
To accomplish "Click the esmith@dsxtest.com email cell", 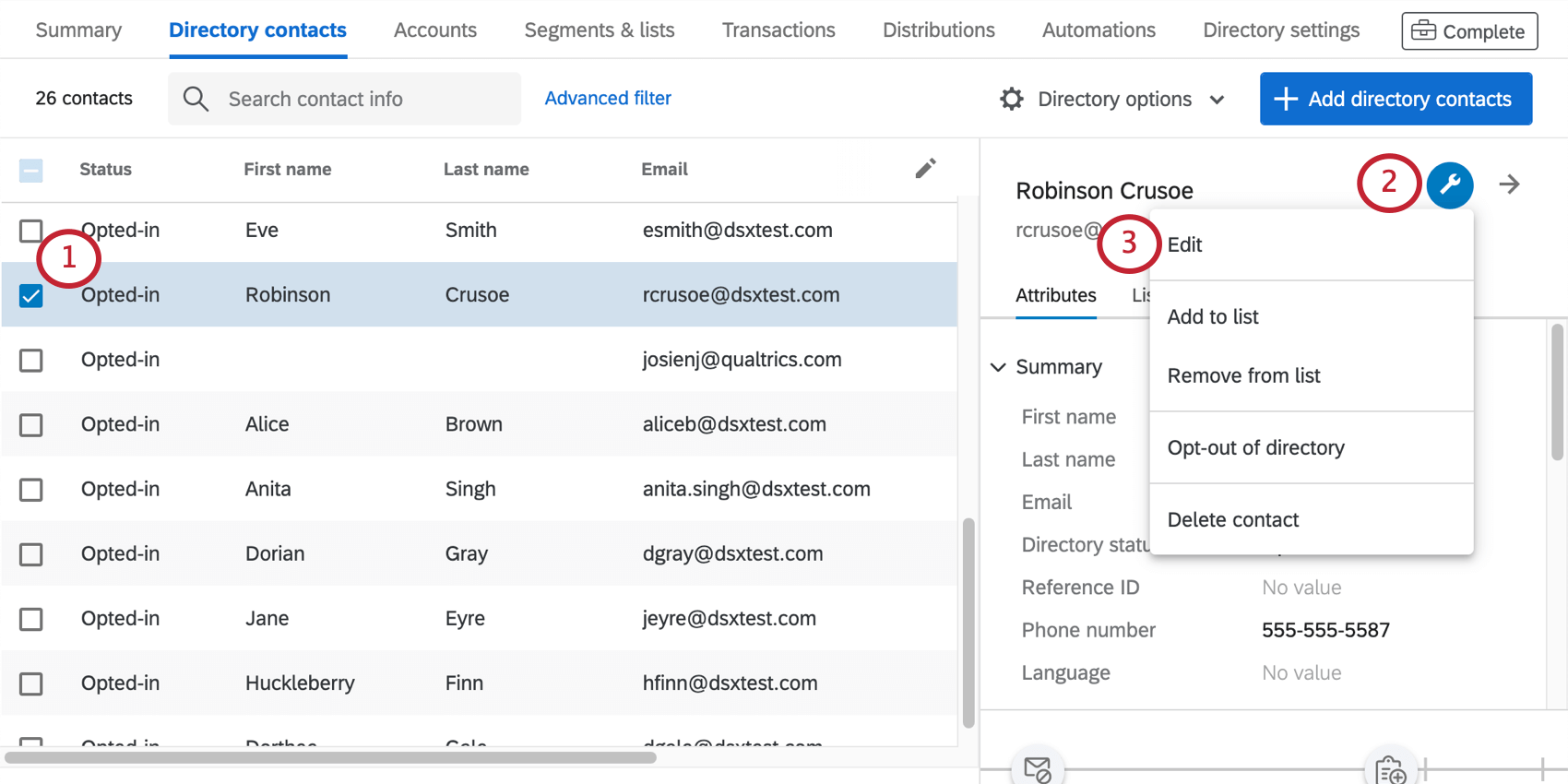I will (x=737, y=231).
